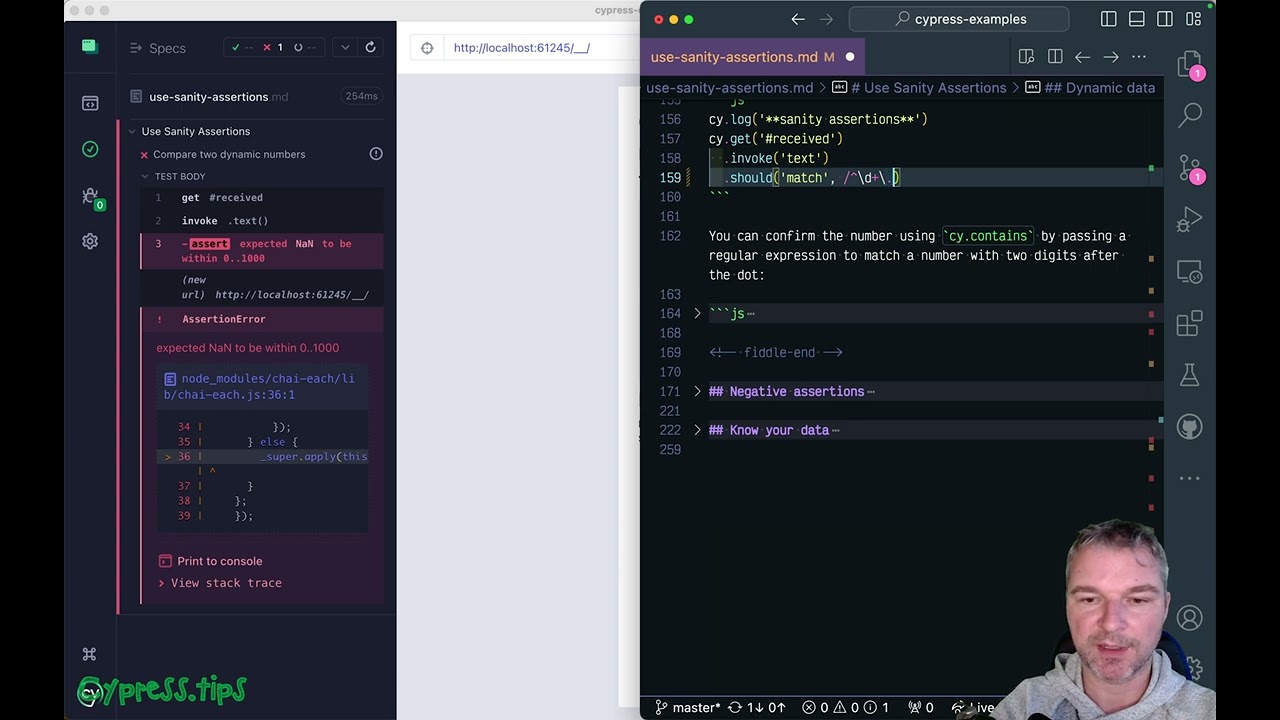Navigate back with editor toolbar arrow
The height and width of the screenshot is (720, 1280).
click(x=1083, y=57)
